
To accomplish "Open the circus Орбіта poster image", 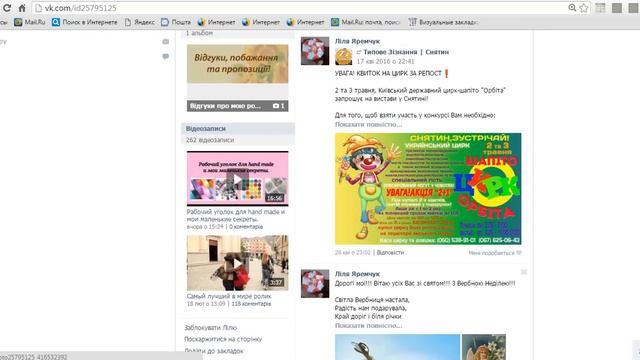I will tap(428, 189).
